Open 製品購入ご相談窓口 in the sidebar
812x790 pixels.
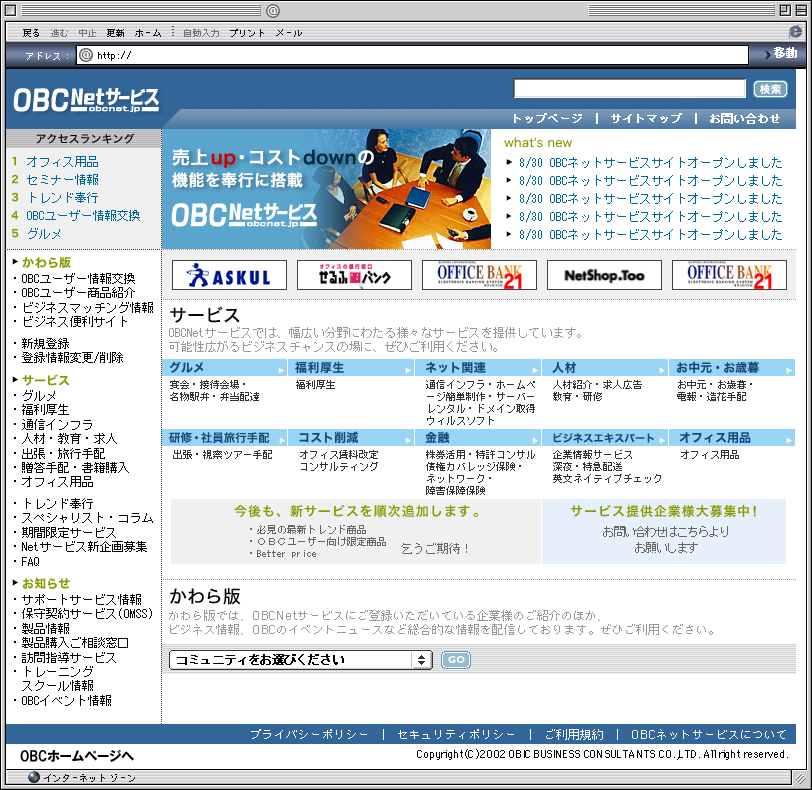coord(75,643)
